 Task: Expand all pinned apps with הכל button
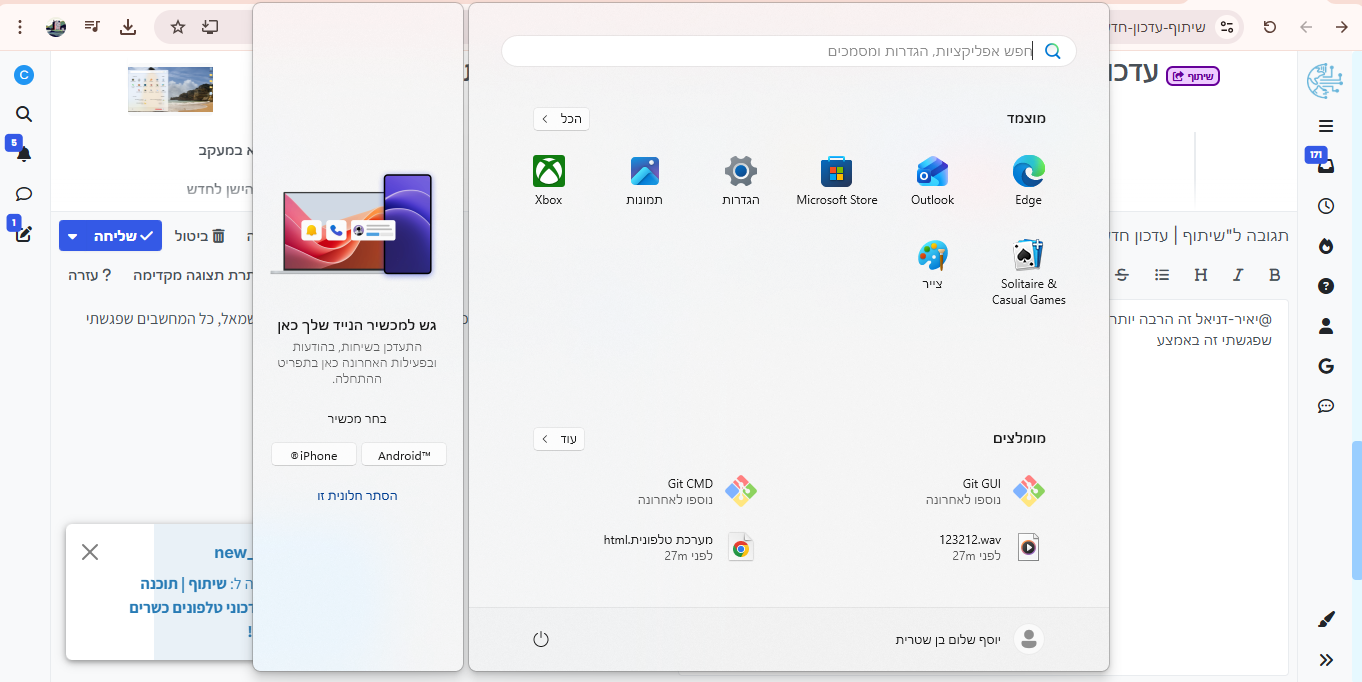click(x=561, y=119)
